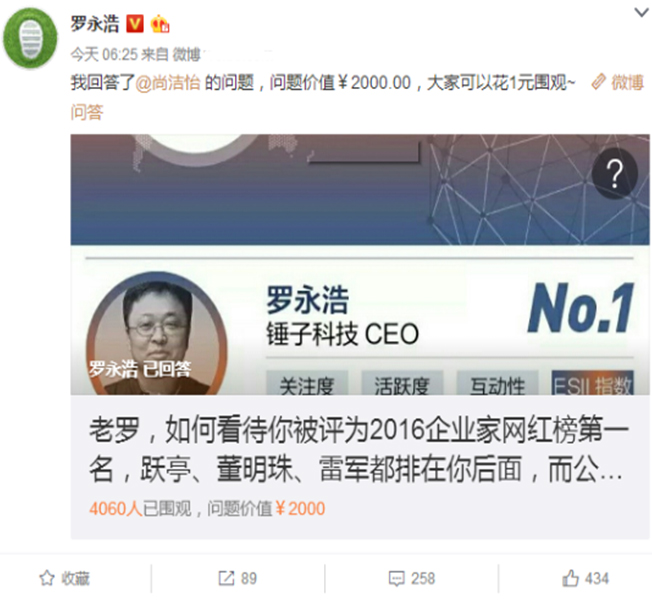Open the 老罗 question title text
The width and height of the screenshot is (652, 611).
(358, 449)
